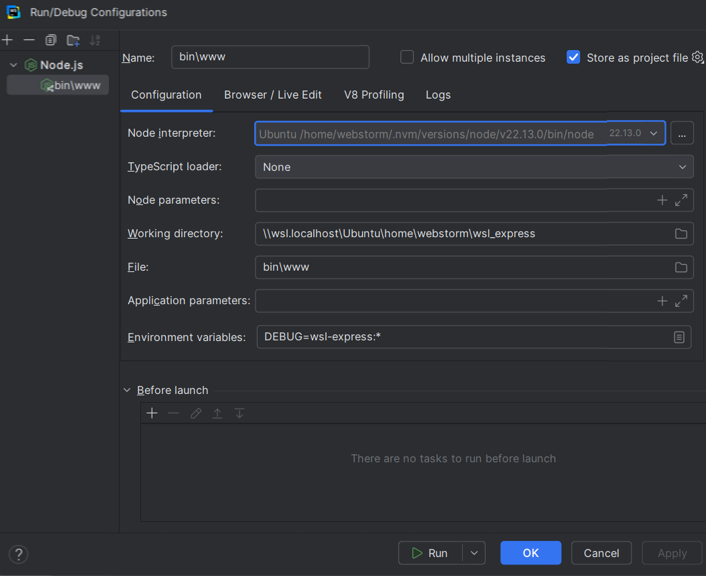Screen dimensions: 706x576
Task: Click the Apply button
Action: (672, 553)
